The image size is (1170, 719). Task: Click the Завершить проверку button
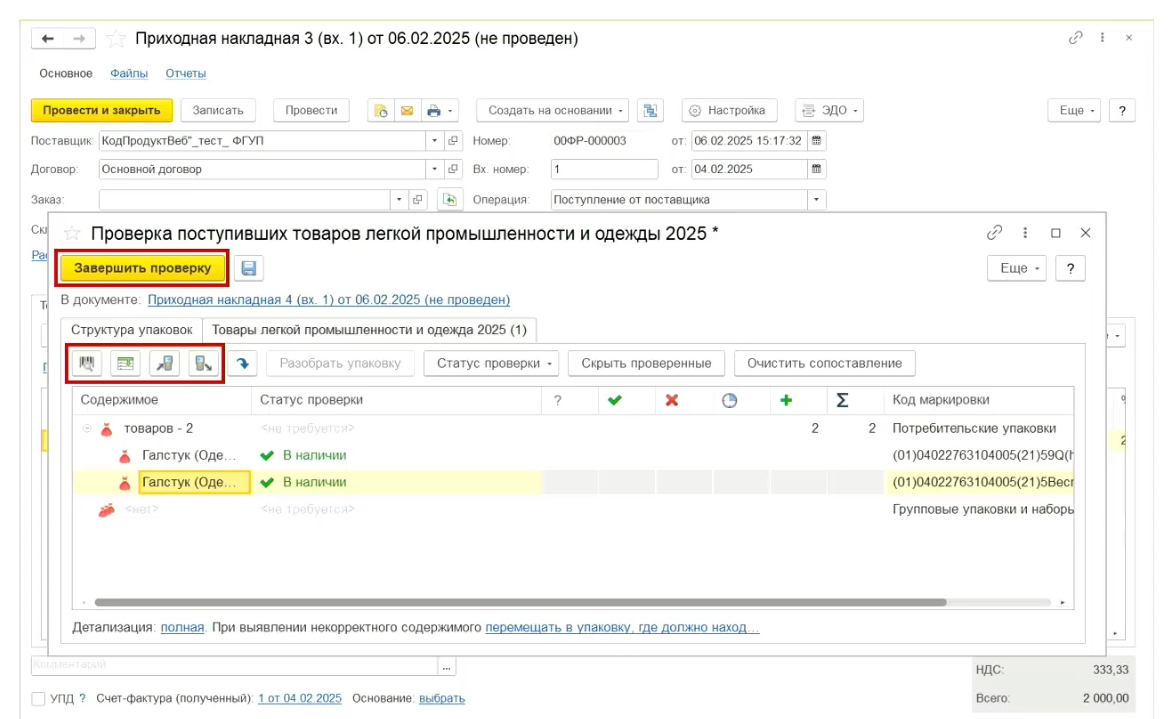[x=142, y=268]
